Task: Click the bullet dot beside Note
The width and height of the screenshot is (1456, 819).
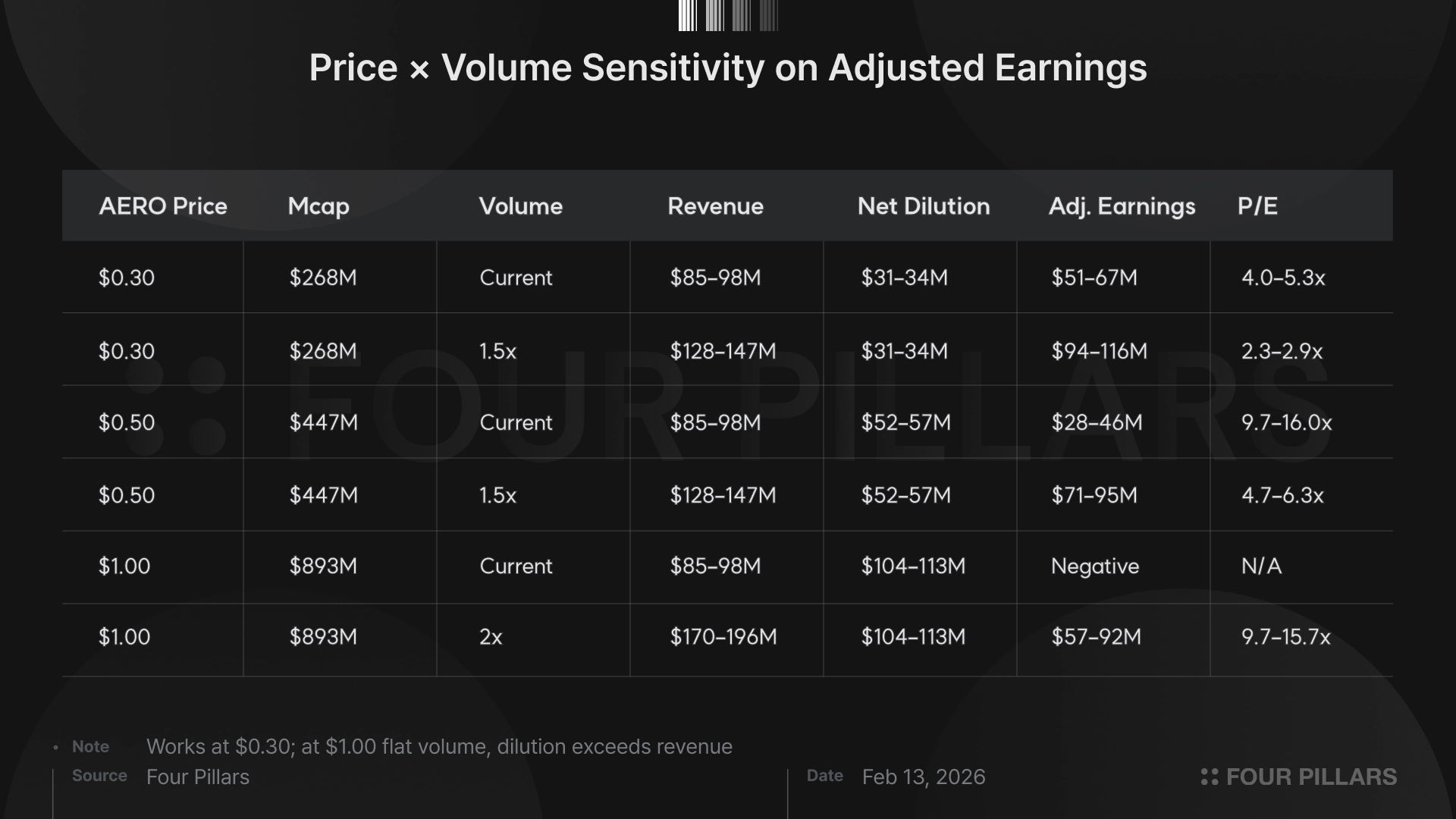Action: coord(56,748)
